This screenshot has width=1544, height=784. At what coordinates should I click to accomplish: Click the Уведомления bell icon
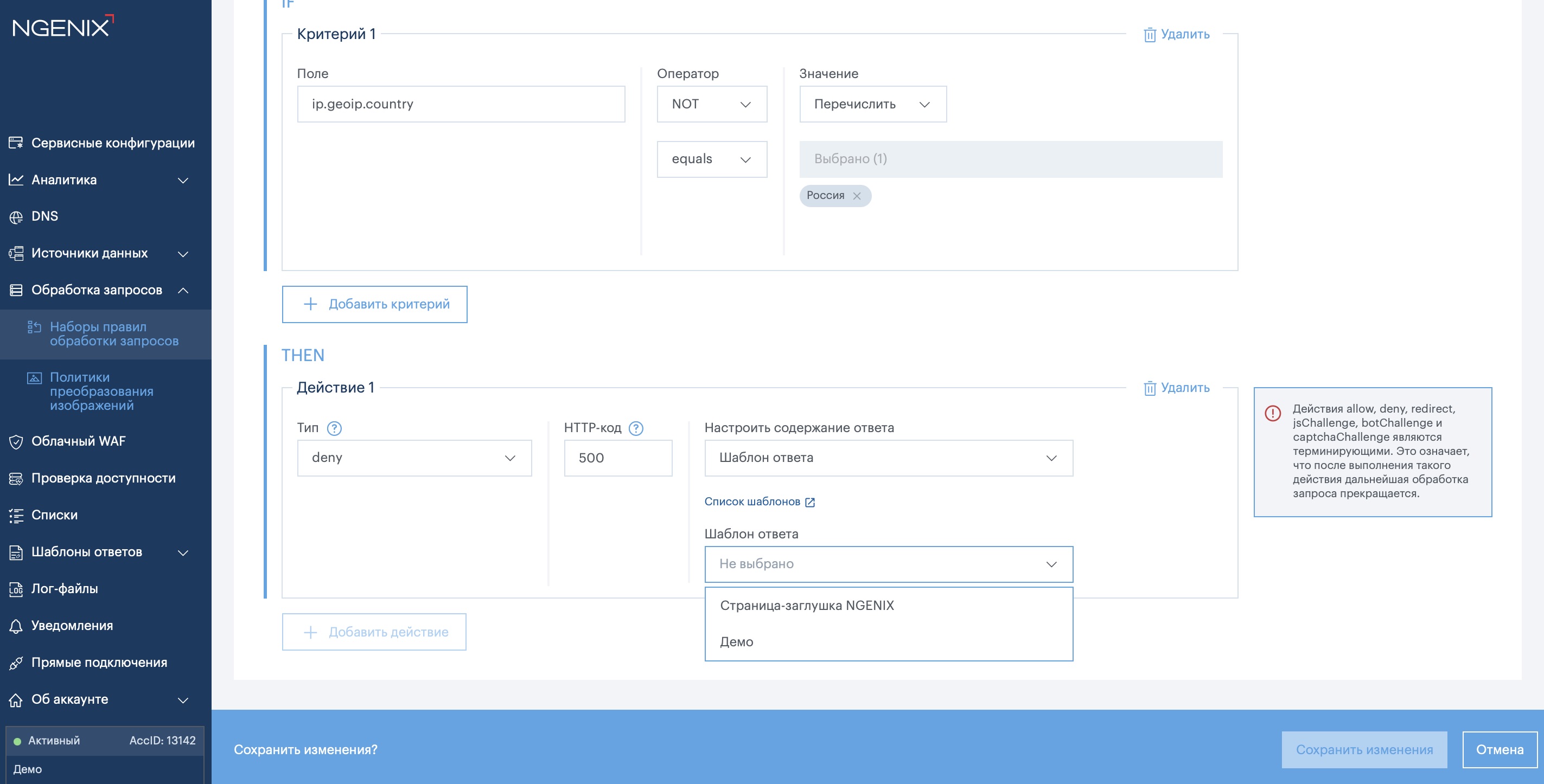click(16, 626)
